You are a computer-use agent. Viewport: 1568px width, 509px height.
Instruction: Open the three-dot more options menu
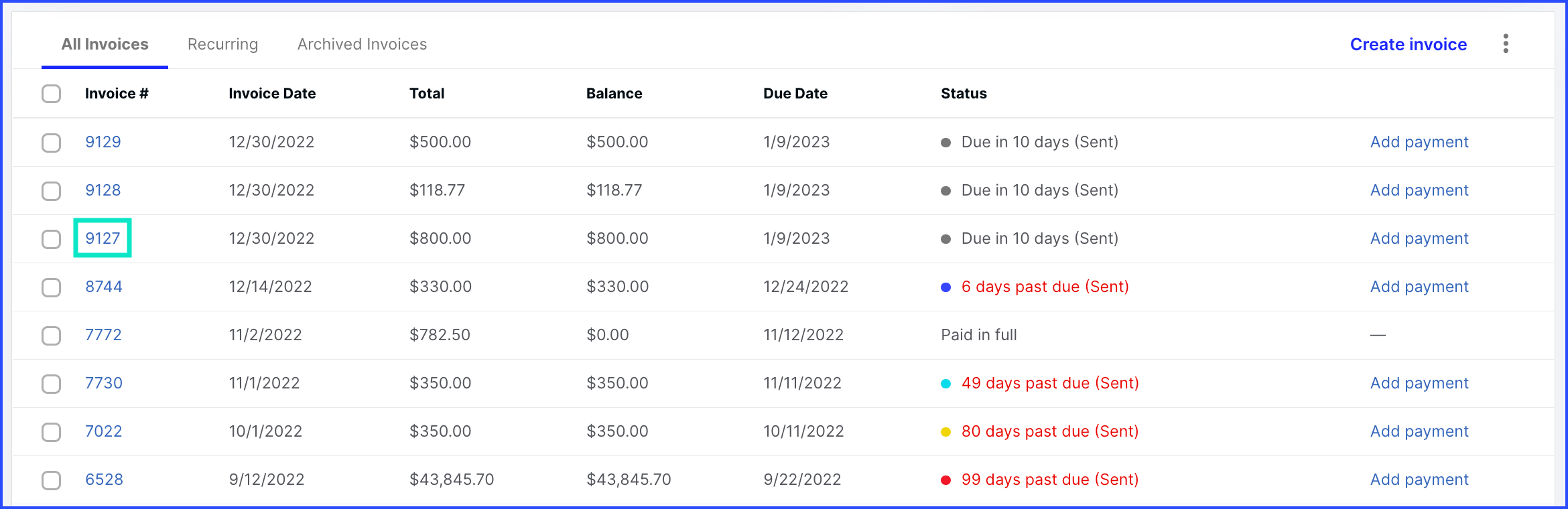pyautogui.click(x=1506, y=44)
